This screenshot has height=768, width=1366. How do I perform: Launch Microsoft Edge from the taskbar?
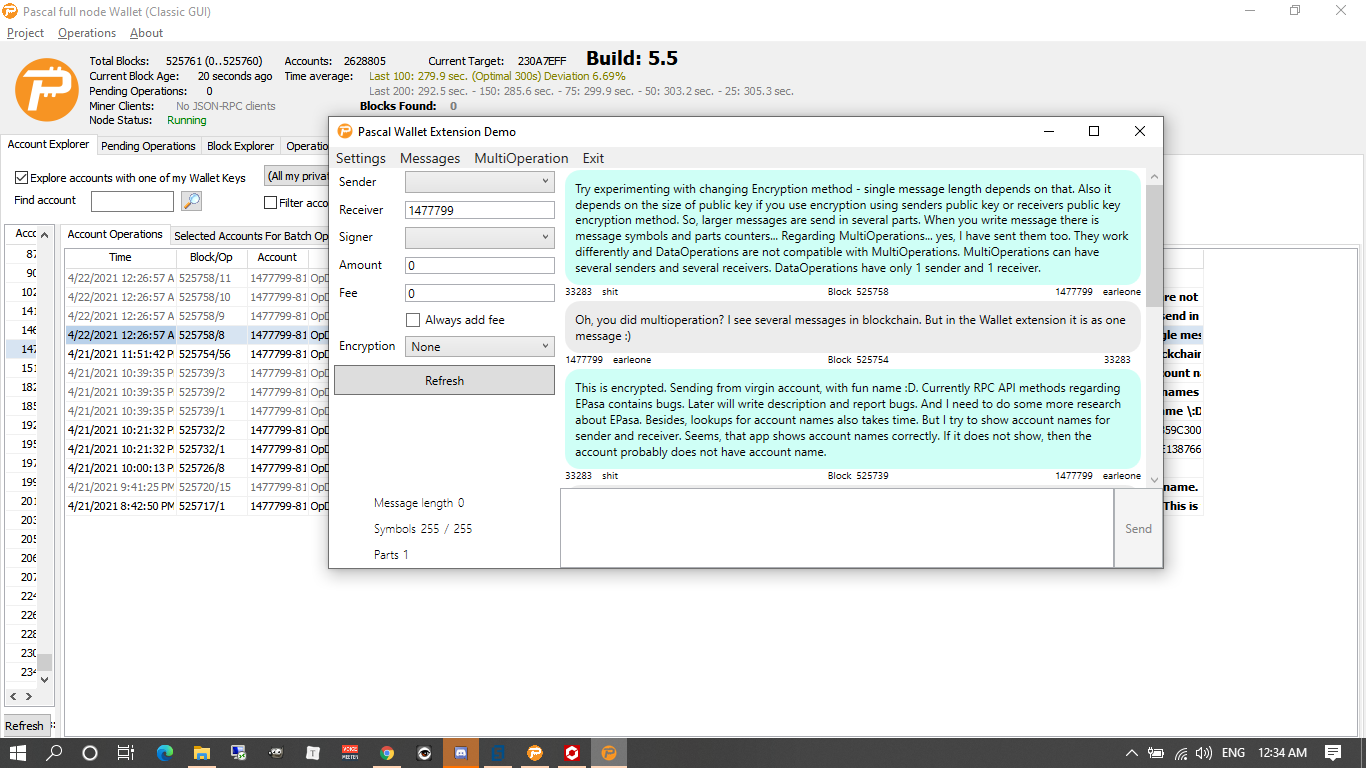(164, 753)
